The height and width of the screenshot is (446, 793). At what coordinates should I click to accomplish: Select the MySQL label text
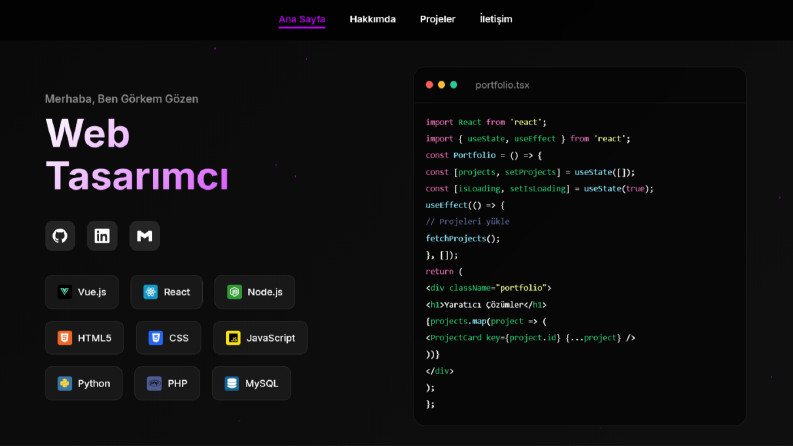point(261,383)
